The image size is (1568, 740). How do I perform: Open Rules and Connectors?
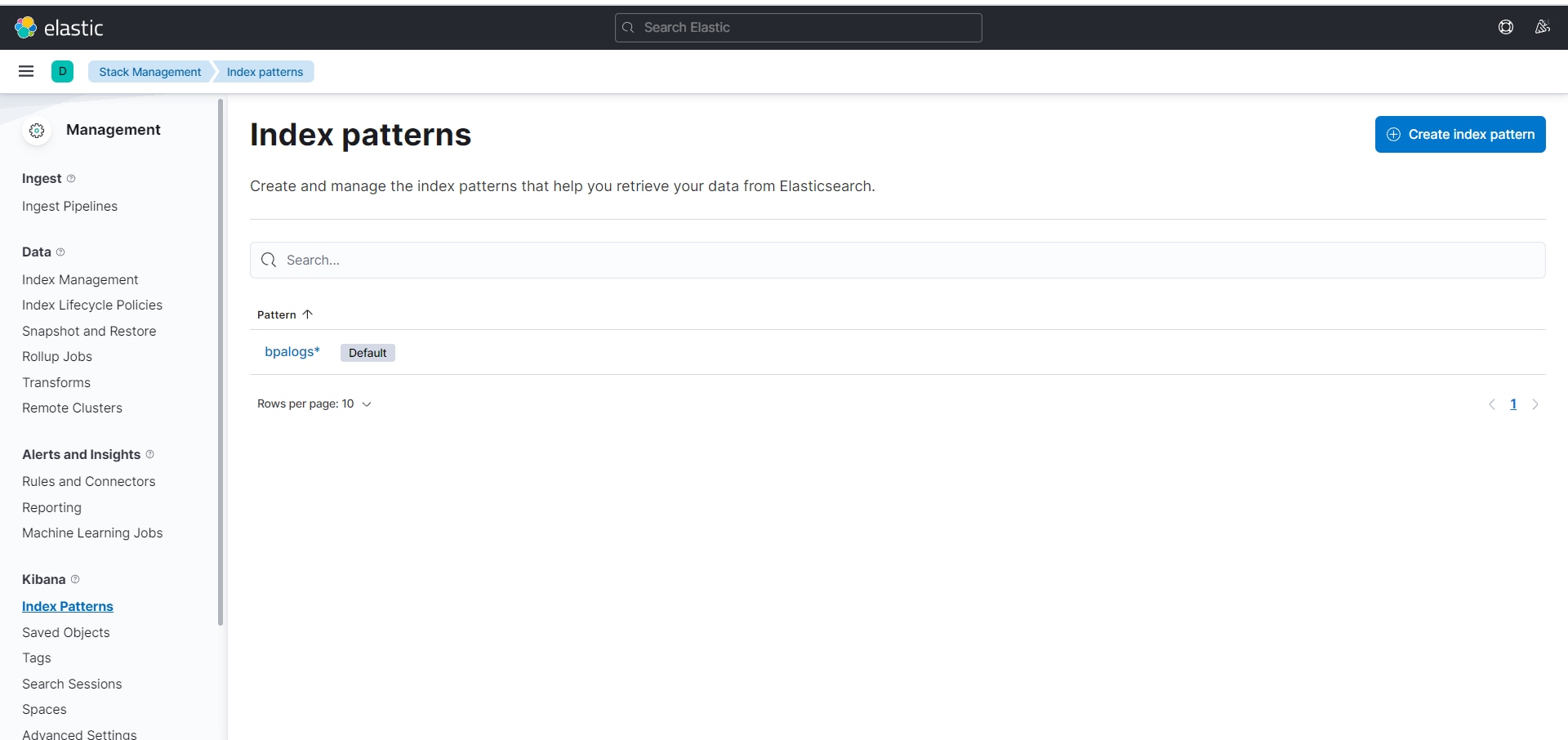coord(88,481)
